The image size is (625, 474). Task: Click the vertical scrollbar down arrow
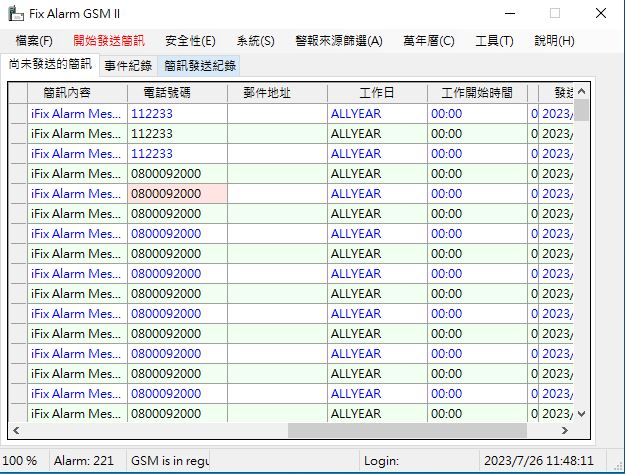581,413
